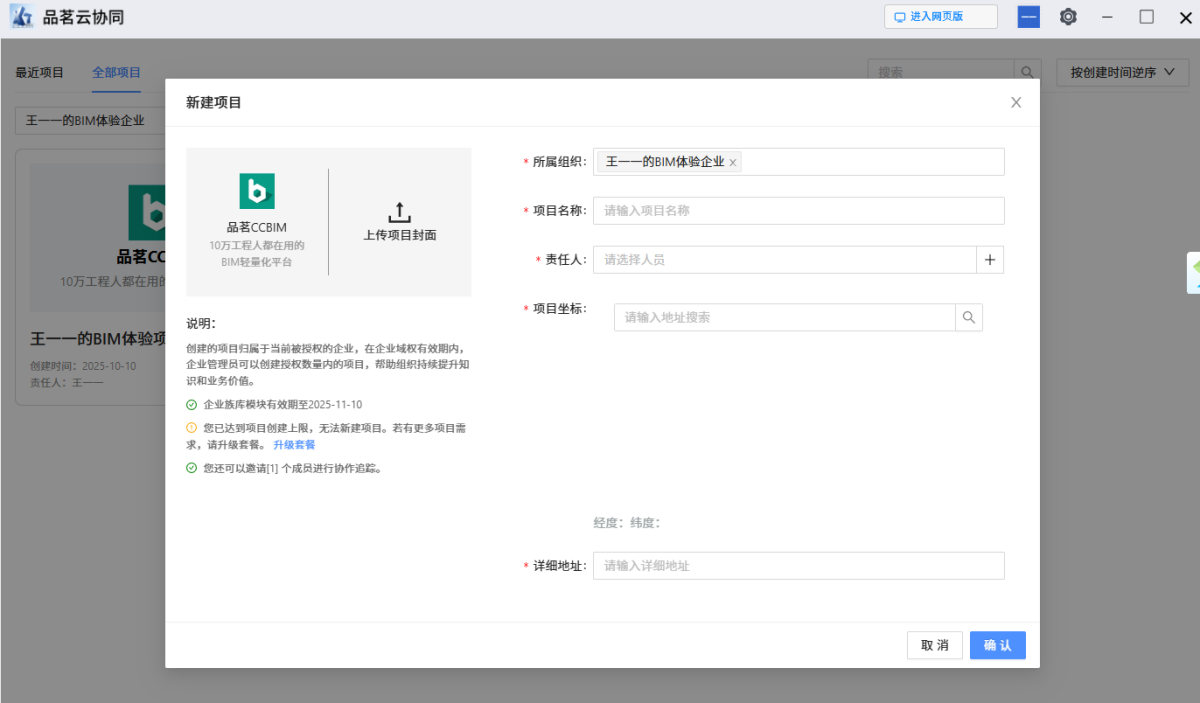The width and height of the screenshot is (1200, 703).
Task: Click the blue minus icon in title bar
Action: [x=1028, y=17]
